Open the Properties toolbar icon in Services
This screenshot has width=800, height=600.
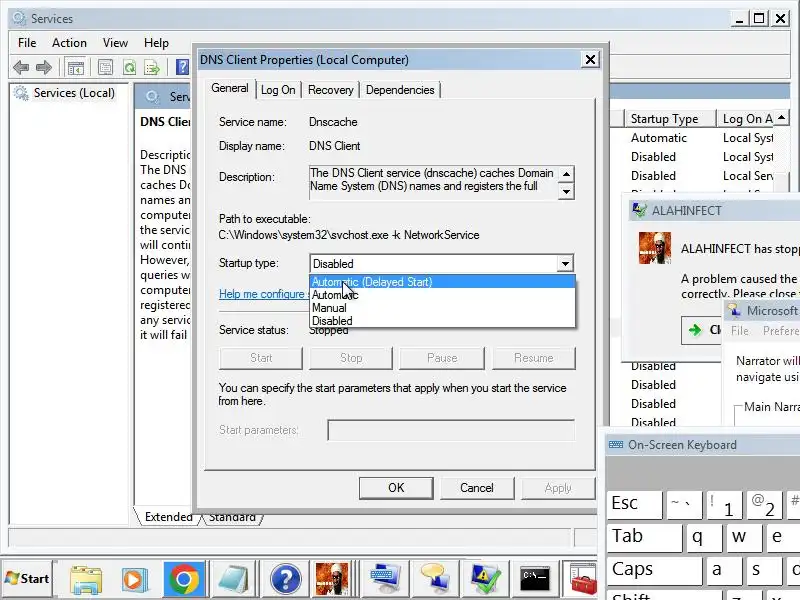pos(105,67)
